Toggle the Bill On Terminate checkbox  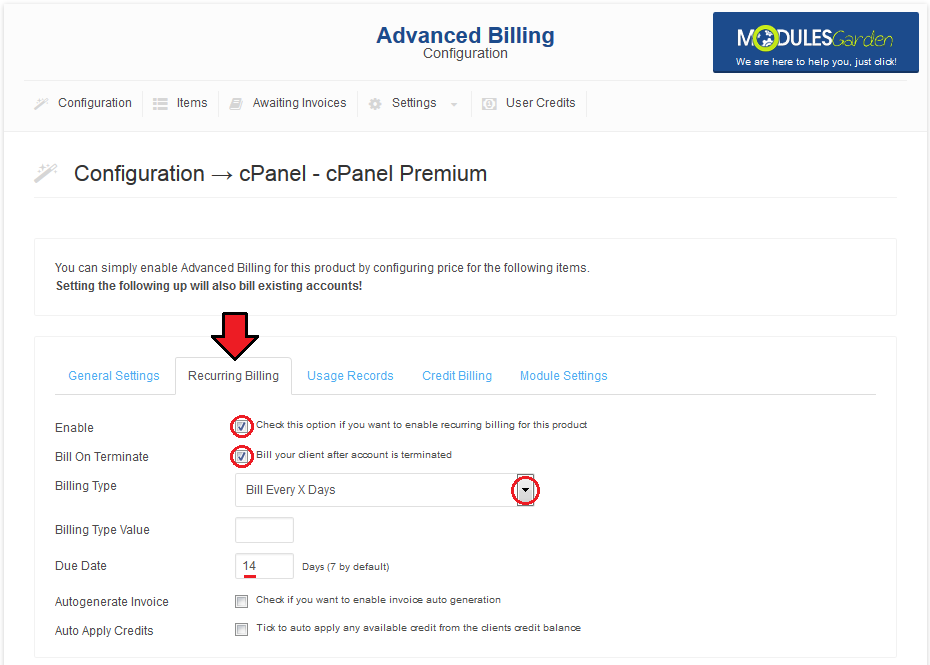(x=241, y=456)
